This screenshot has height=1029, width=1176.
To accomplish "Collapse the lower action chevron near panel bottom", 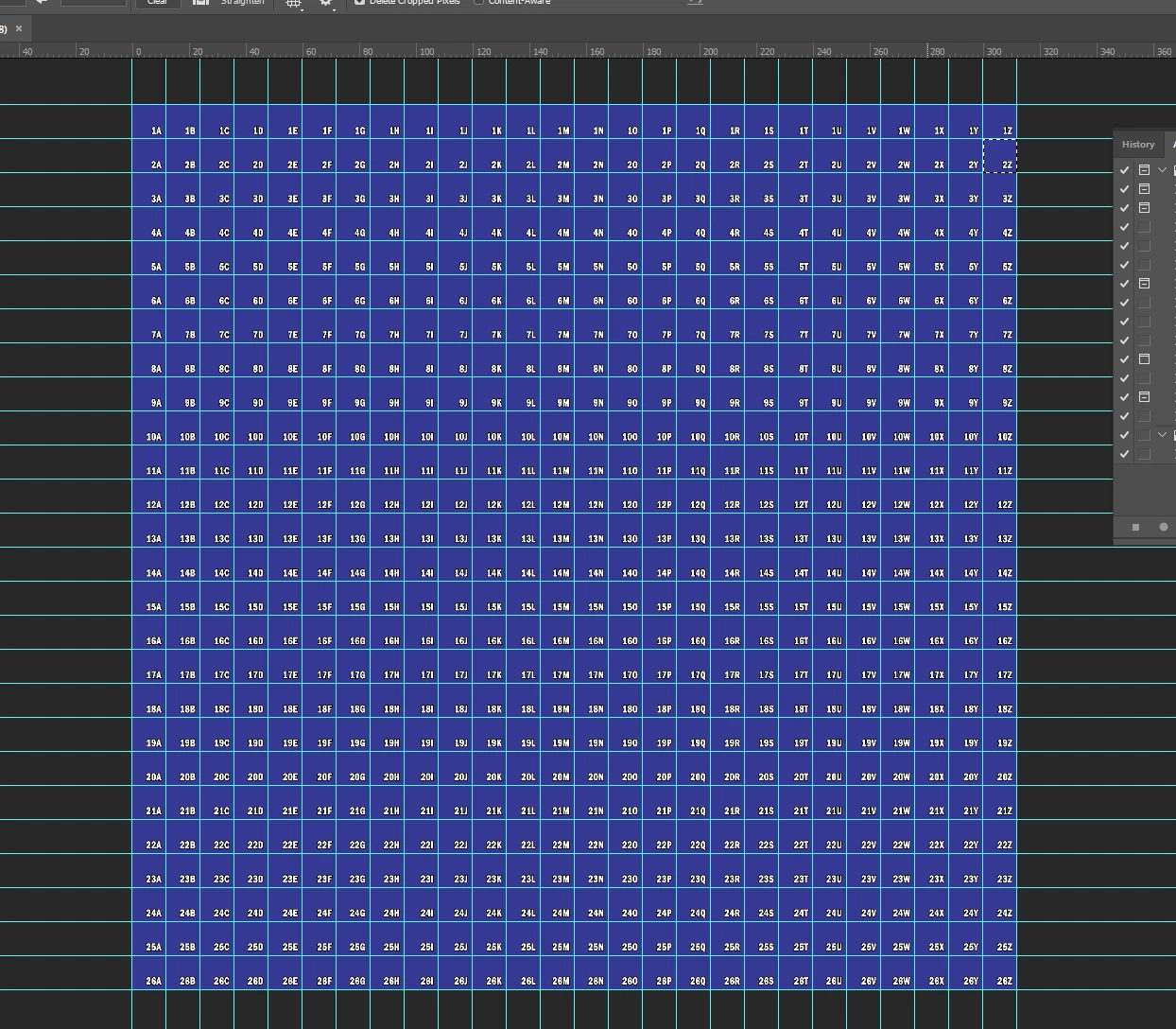I will tap(1163, 435).
